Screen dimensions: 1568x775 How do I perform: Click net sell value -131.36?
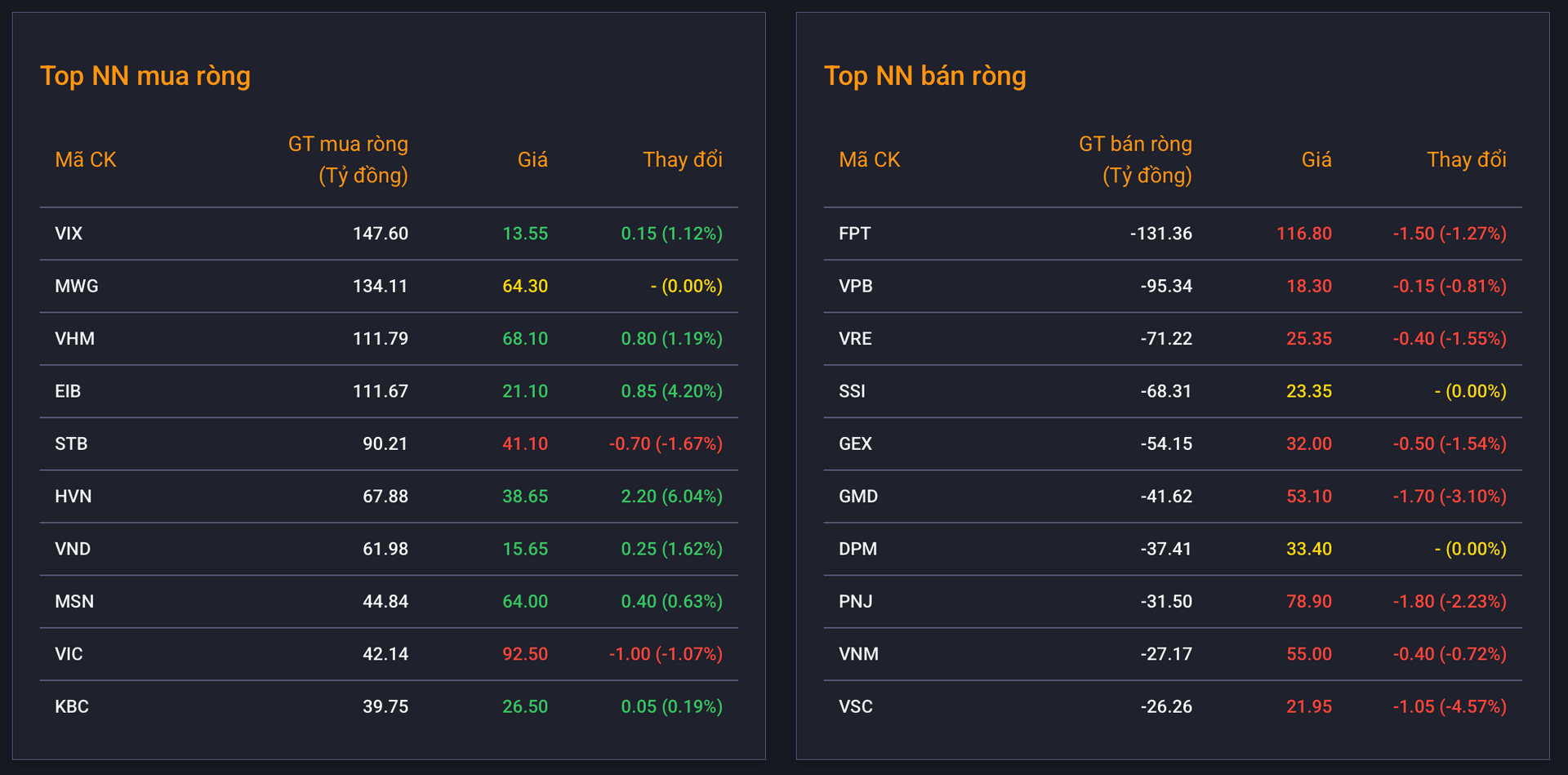[x=1161, y=234]
